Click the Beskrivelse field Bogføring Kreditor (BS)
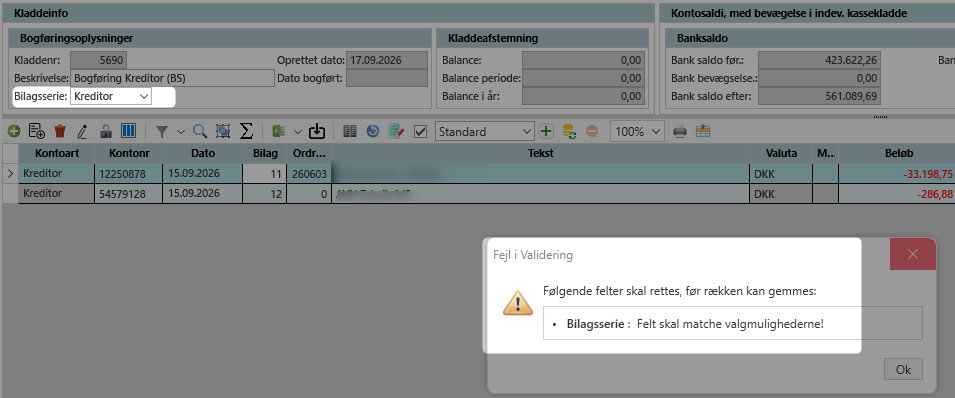The image size is (955, 398). coord(172,78)
